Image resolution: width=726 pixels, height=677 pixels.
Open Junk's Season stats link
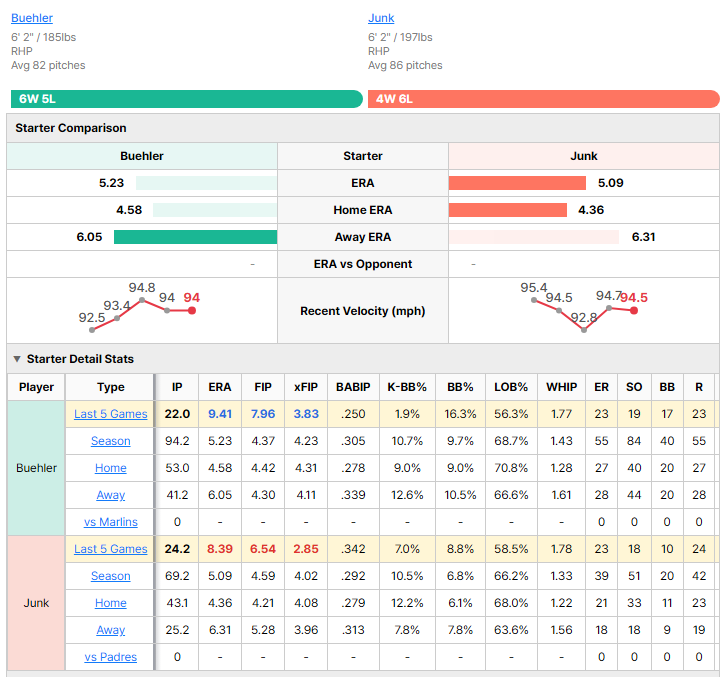(111, 576)
